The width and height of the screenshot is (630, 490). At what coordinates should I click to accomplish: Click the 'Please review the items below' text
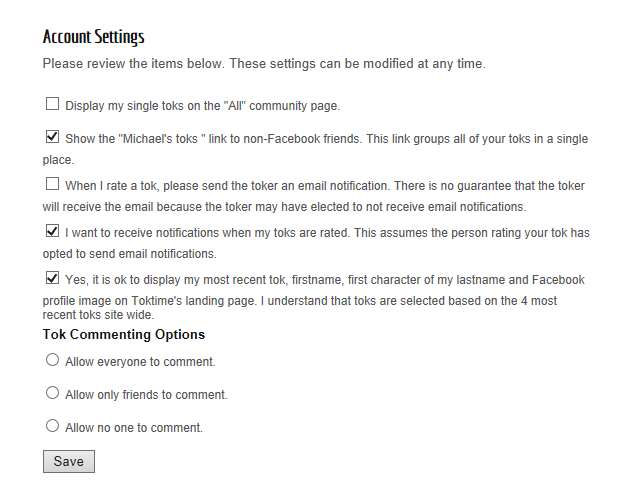(x=264, y=63)
